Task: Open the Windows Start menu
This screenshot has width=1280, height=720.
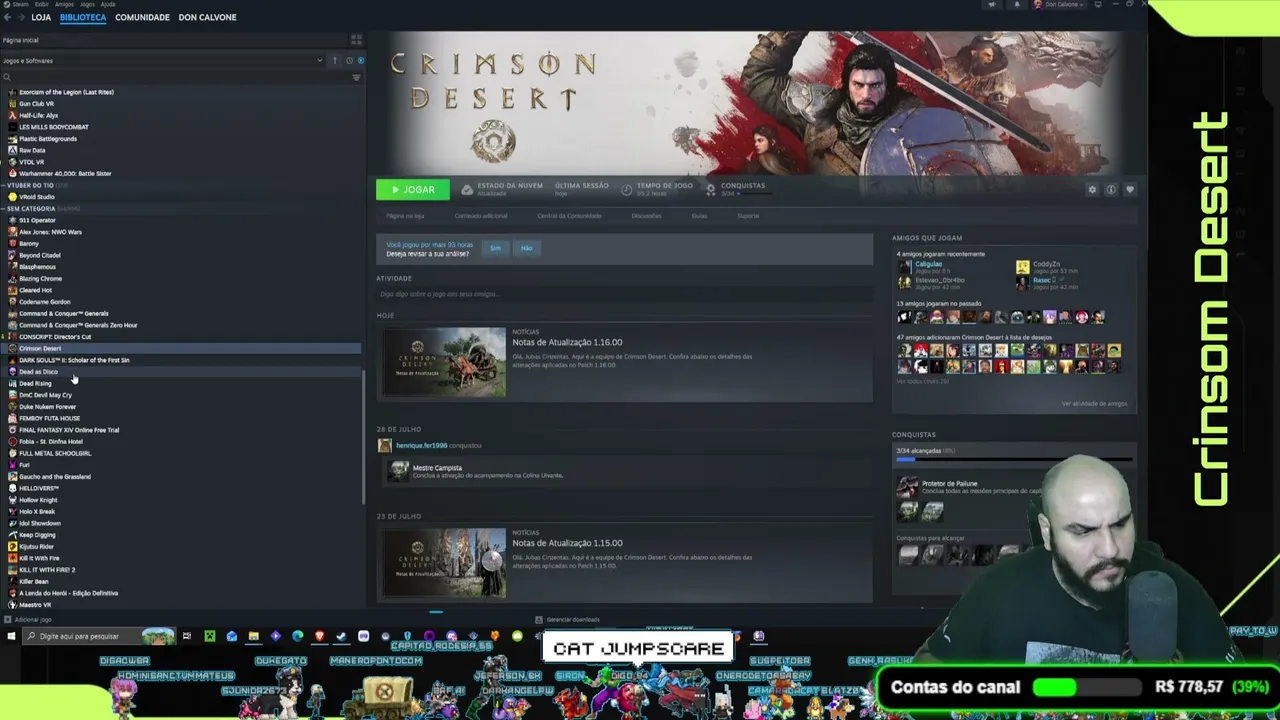Action: (11, 636)
